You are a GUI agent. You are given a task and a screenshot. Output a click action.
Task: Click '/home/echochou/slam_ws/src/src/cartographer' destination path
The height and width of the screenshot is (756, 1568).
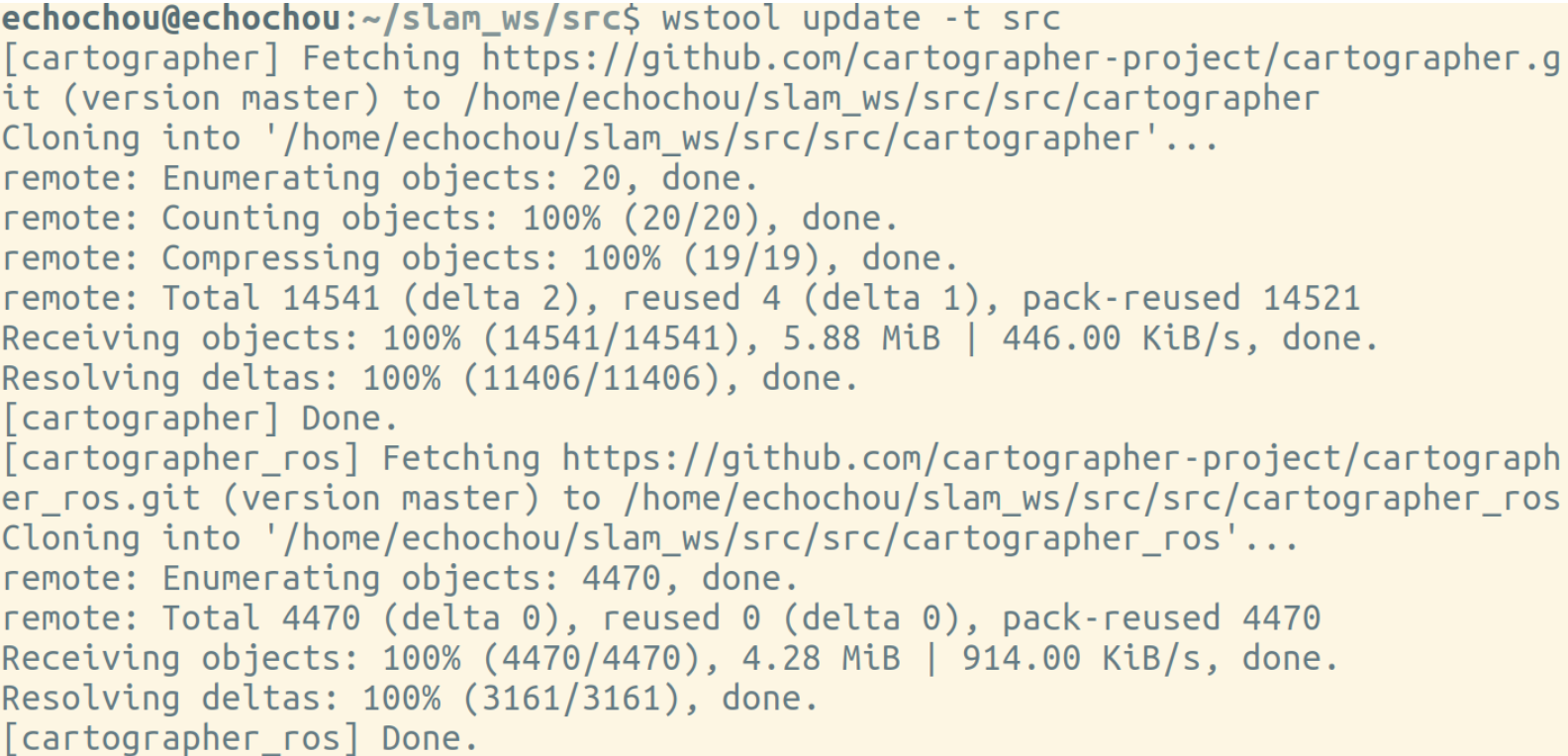891,99
